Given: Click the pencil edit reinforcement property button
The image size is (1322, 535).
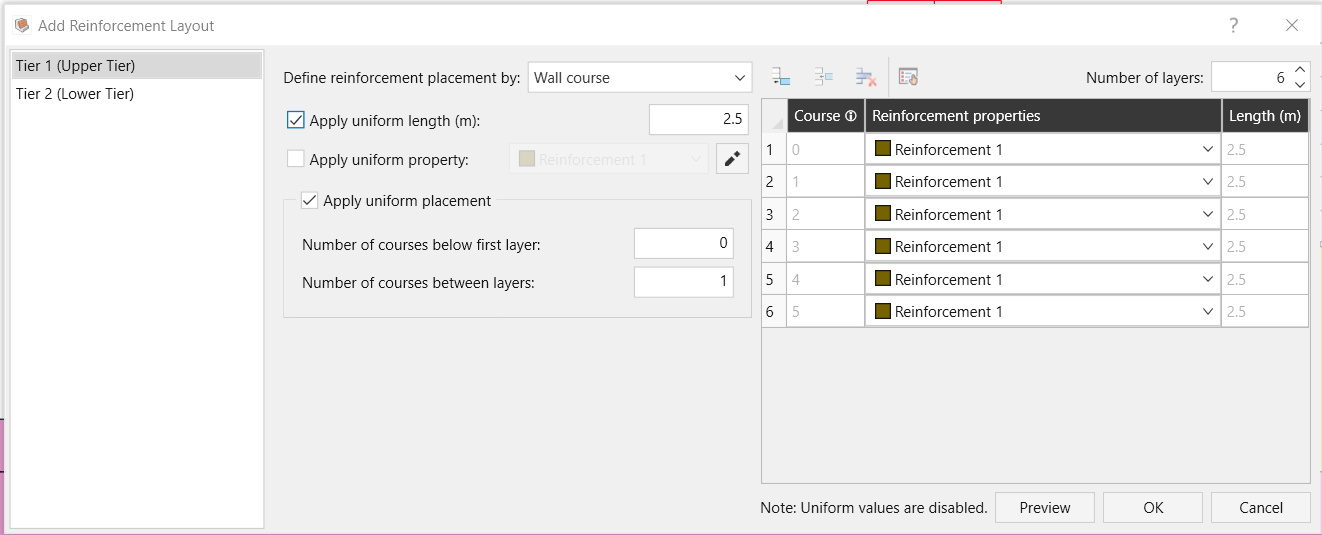Looking at the screenshot, I should tap(732, 159).
